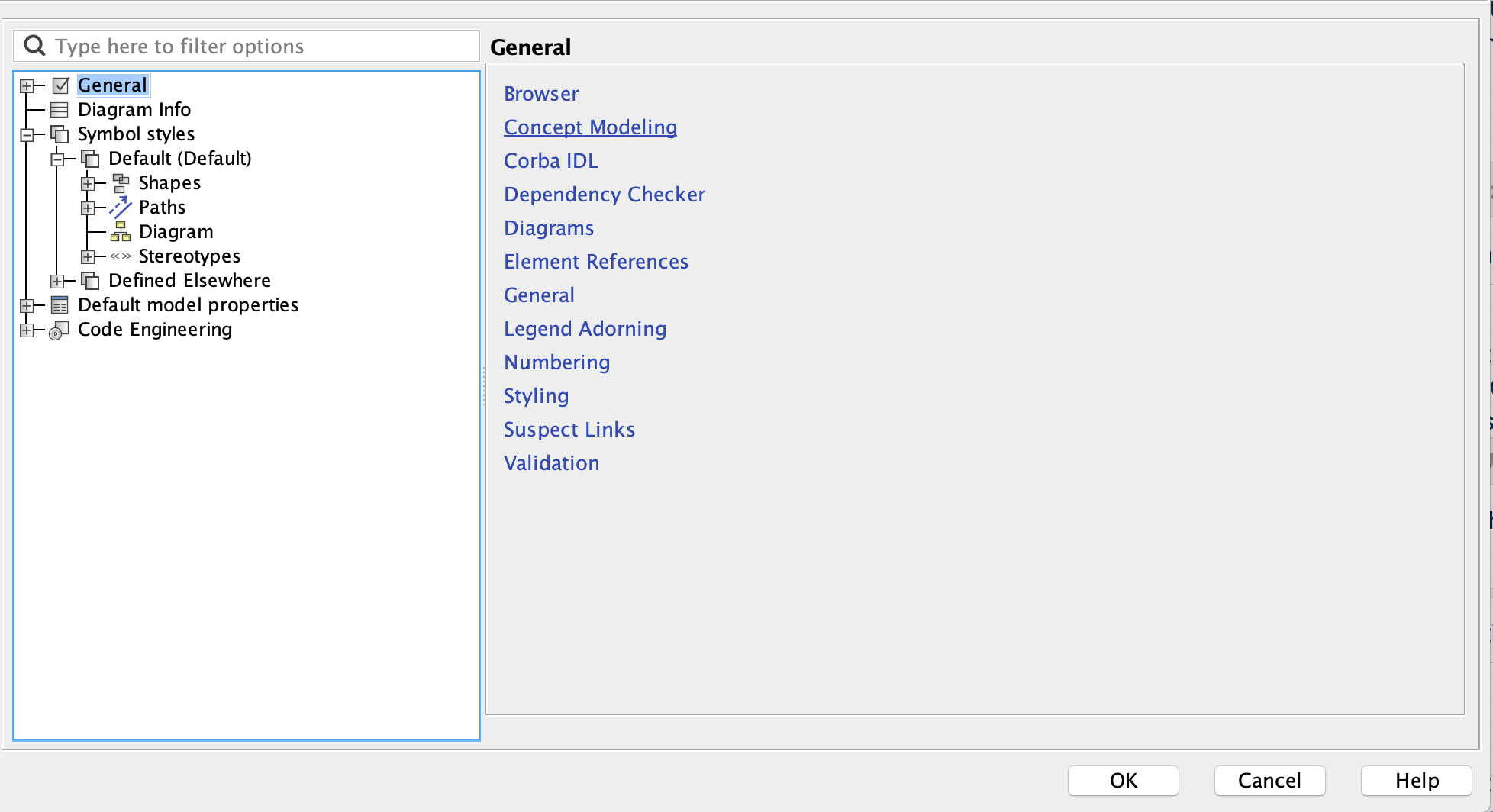Screen dimensions: 1493x812
Task: Click the Diagram Info icon
Action: pos(60,110)
